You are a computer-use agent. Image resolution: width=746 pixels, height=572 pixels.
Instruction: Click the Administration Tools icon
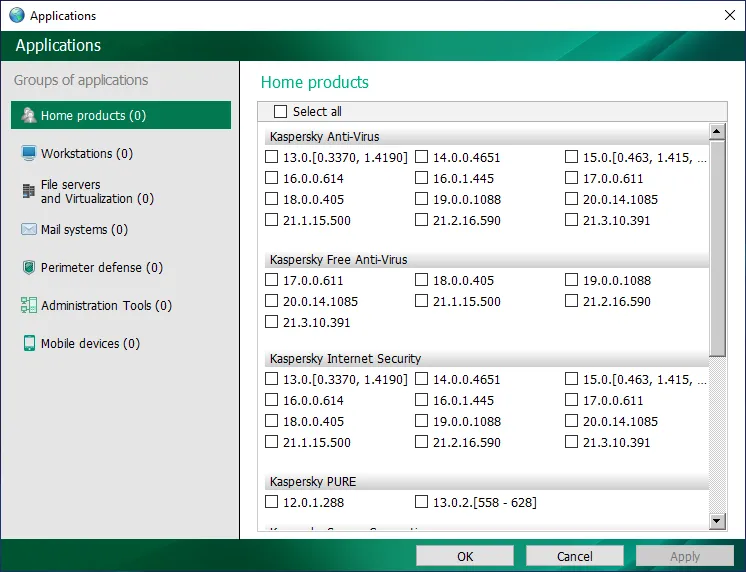click(x=29, y=305)
